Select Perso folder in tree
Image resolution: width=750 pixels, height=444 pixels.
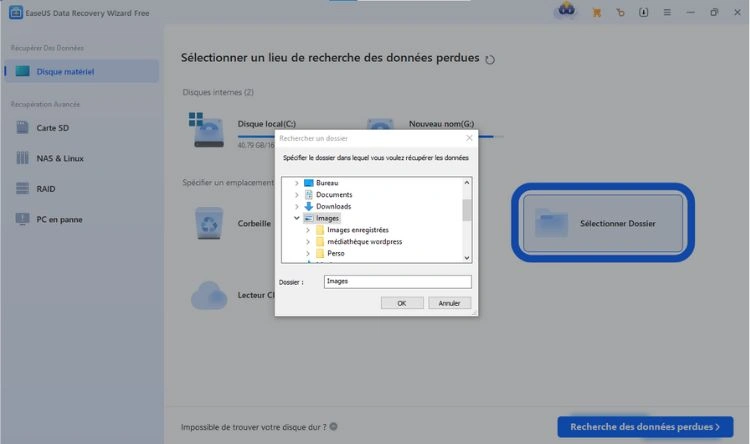tap(336, 253)
